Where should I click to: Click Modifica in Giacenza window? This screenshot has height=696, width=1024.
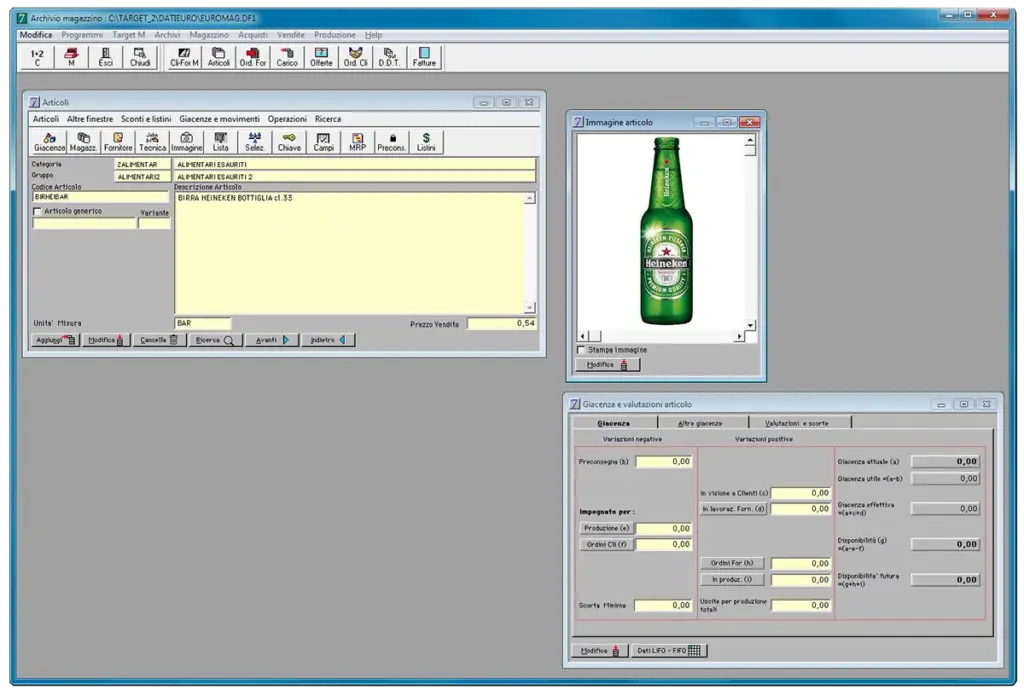(600, 651)
